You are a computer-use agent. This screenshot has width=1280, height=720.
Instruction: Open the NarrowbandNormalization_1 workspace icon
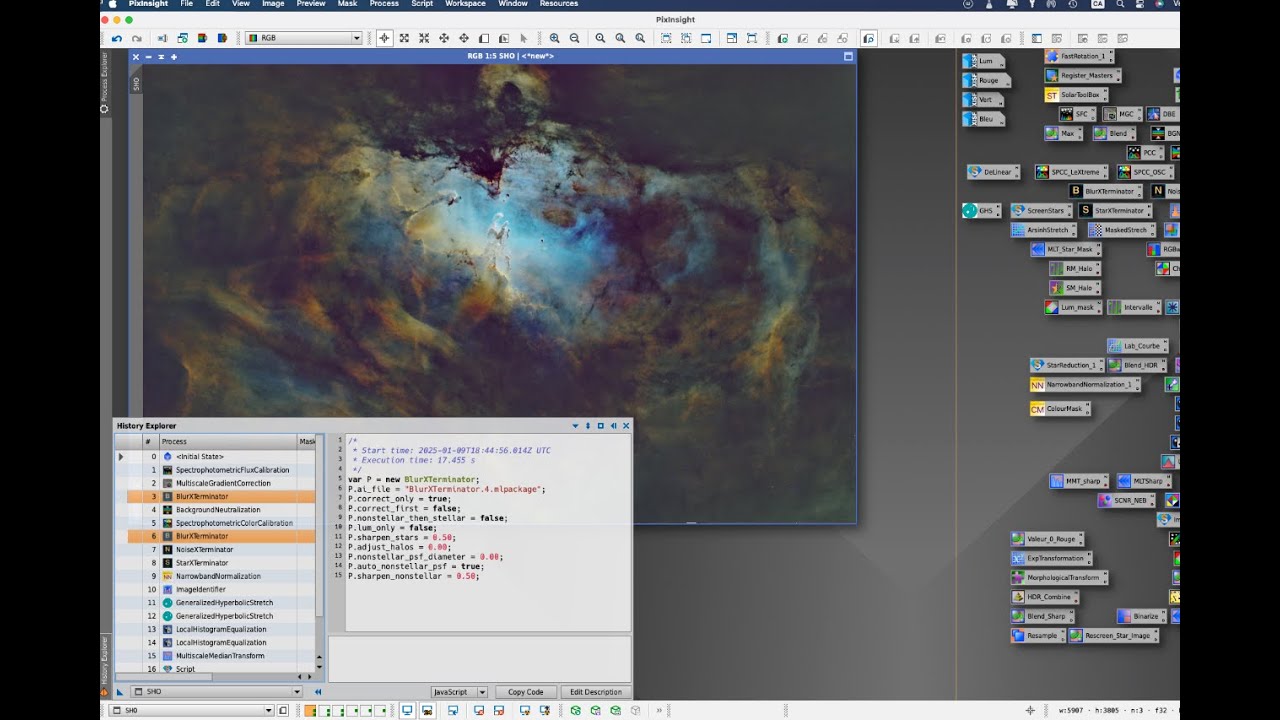[x=1085, y=384]
